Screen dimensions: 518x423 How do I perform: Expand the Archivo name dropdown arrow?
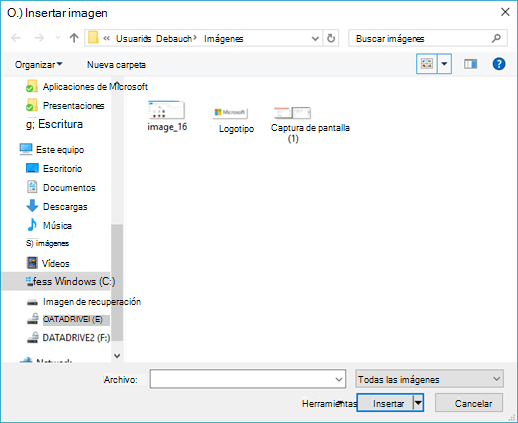tap(339, 379)
